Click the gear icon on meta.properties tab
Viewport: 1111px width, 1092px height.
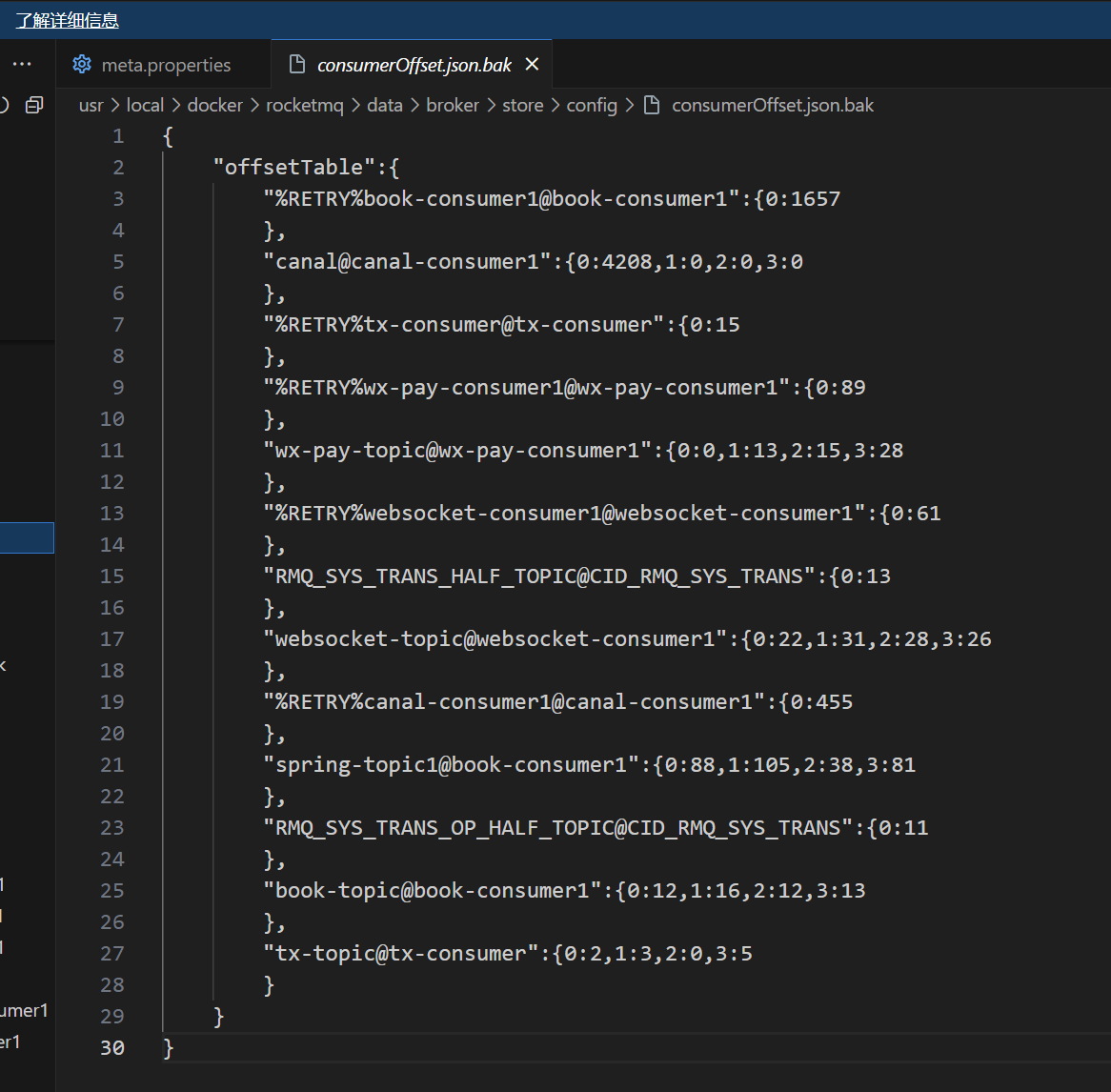pyautogui.click(x=82, y=65)
